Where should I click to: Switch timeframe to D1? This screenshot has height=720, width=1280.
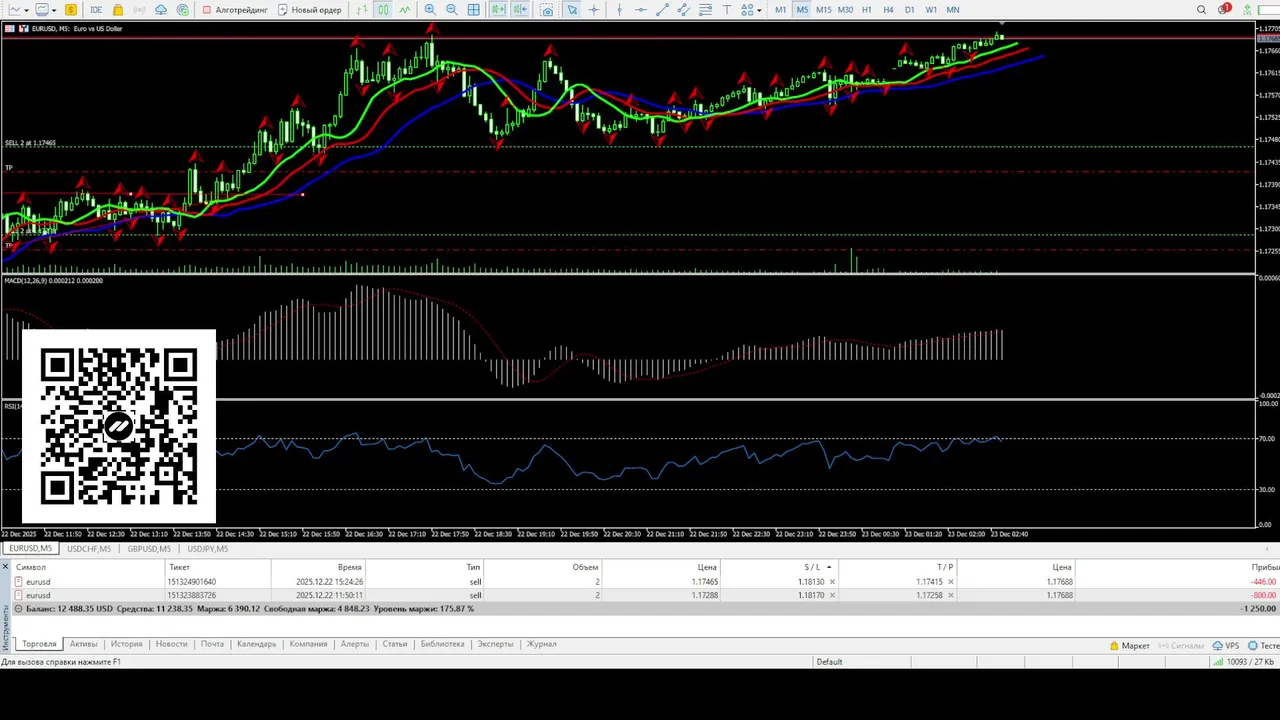pos(910,10)
